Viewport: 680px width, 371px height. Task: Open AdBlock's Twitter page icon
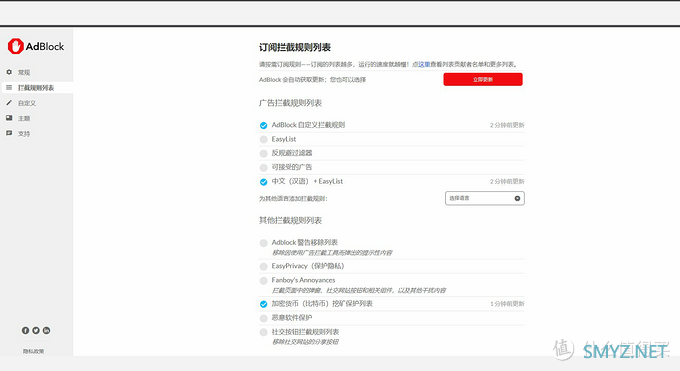click(x=36, y=331)
